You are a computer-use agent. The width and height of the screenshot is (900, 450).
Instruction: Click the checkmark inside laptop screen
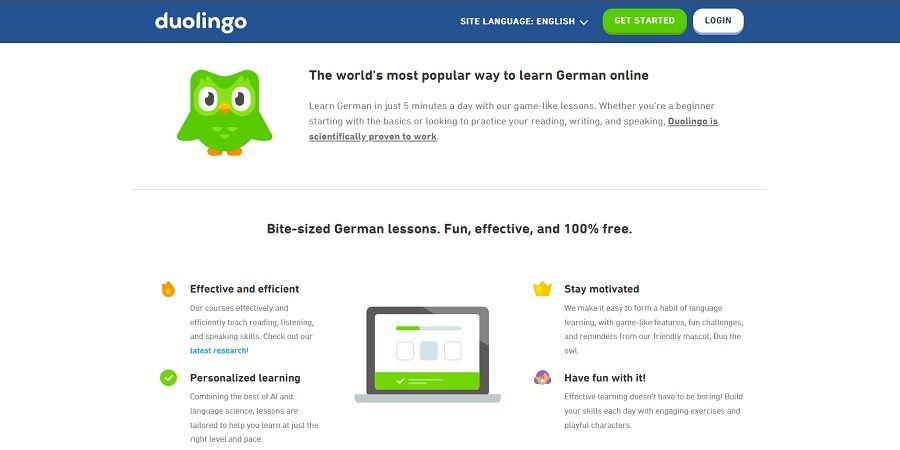(x=401, y=381)
